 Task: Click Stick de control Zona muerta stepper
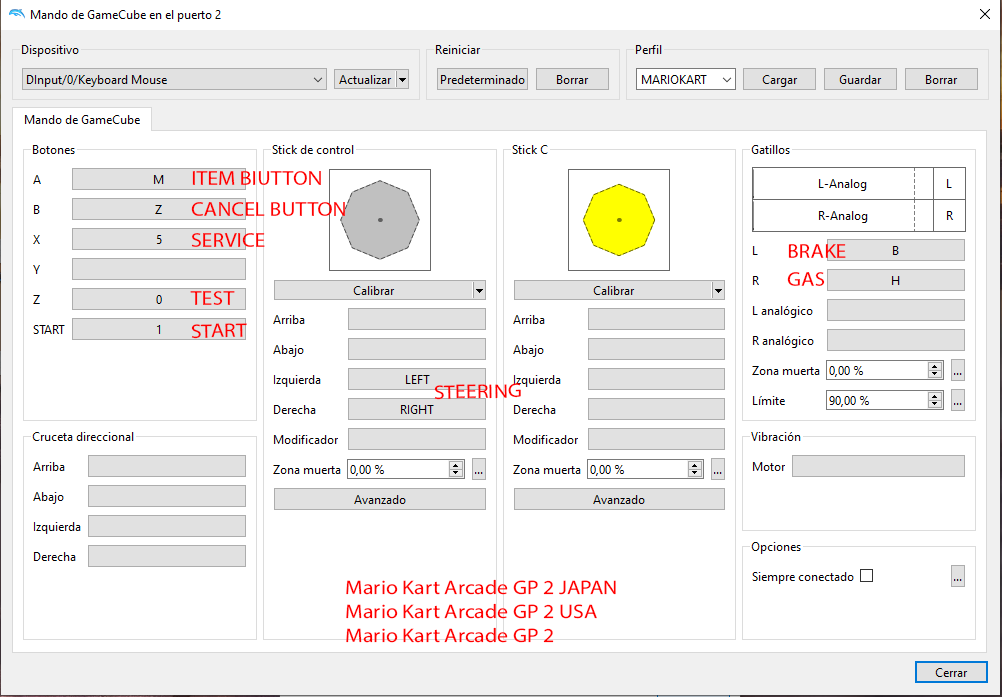[x=456, y=470]
